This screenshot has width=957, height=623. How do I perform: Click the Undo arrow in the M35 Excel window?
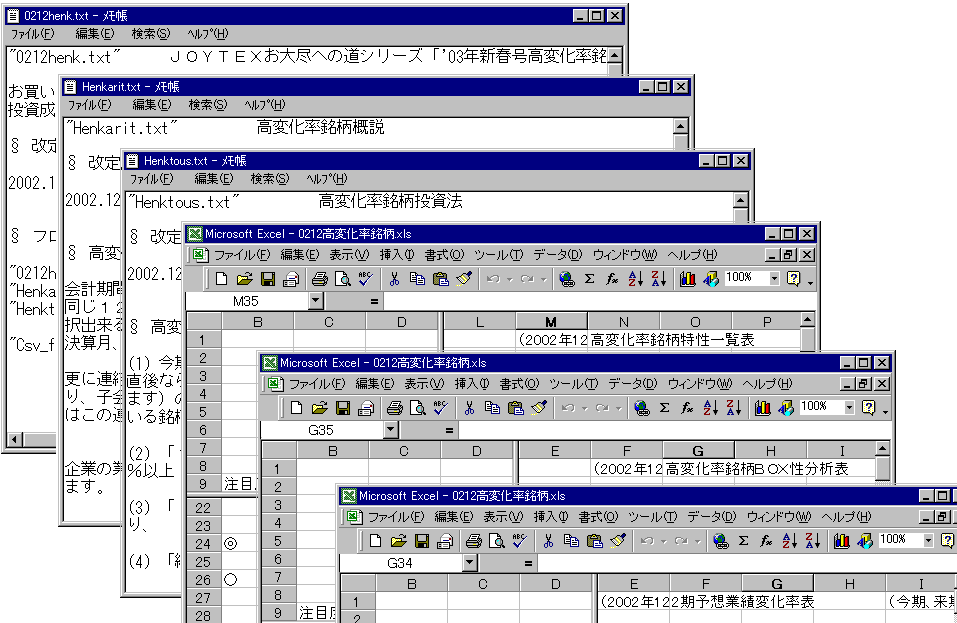[493, 279]
